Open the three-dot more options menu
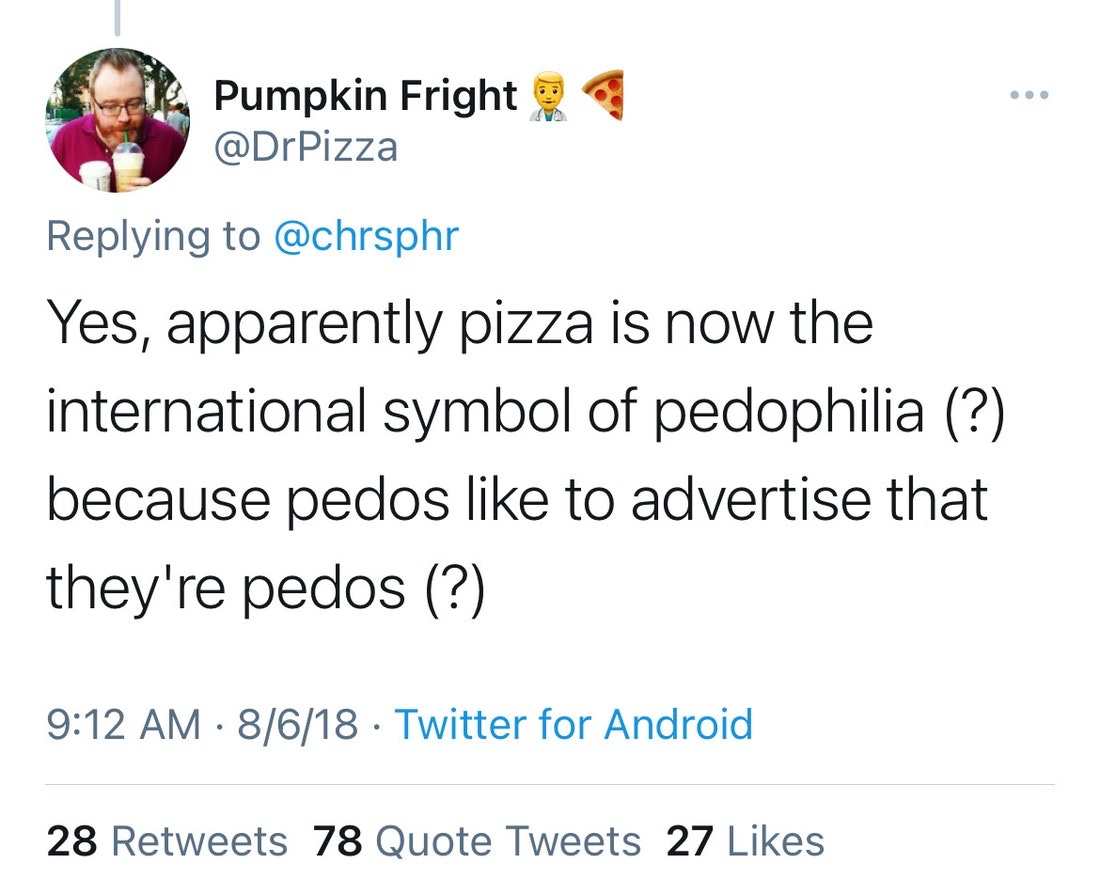1100x895 pixels. tap(1029, 96)
